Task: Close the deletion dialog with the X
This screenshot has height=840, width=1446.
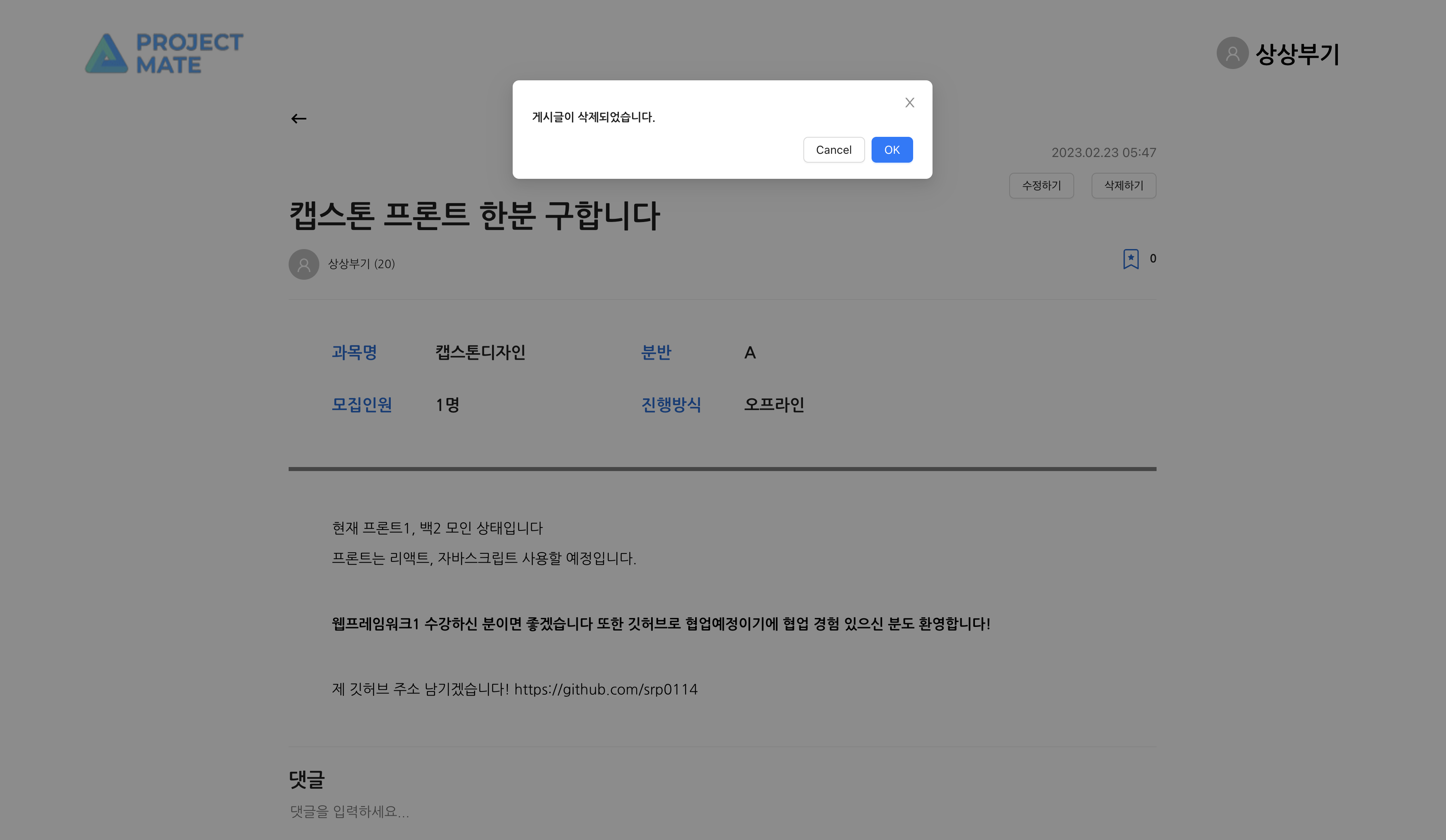Action: point(910,102)
